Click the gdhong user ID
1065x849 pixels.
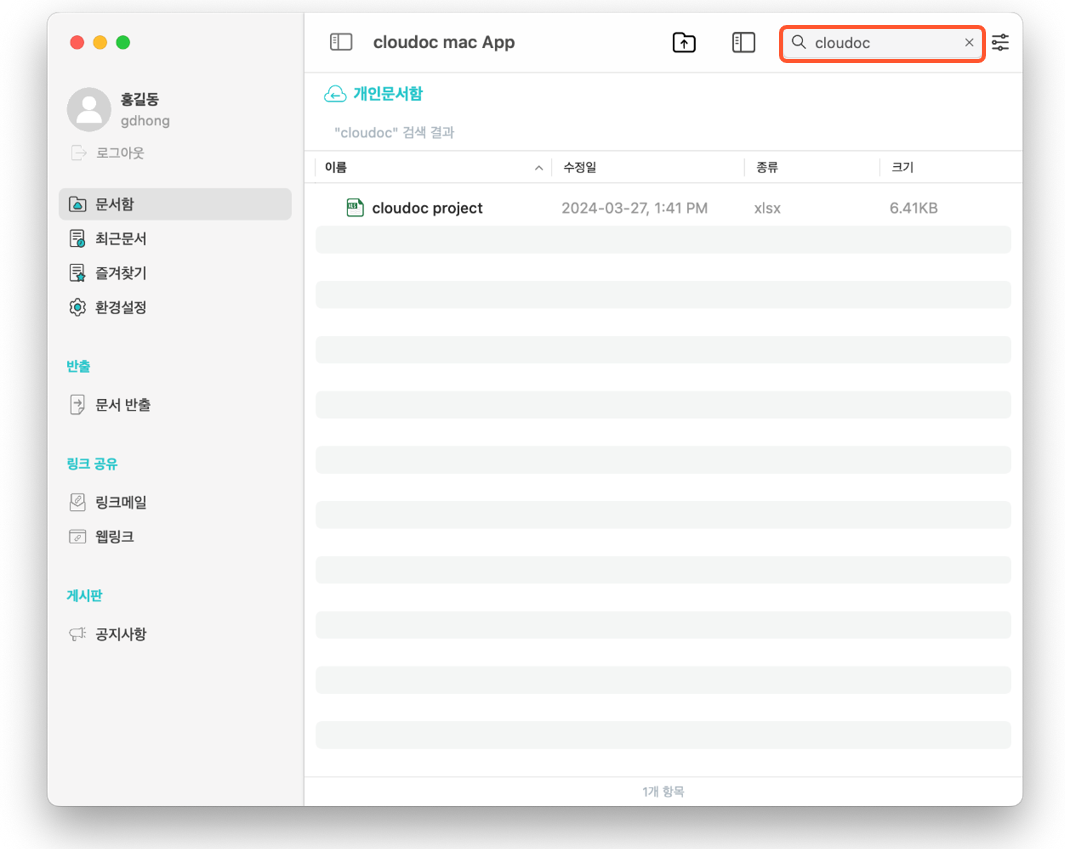(x=145, y=121)
